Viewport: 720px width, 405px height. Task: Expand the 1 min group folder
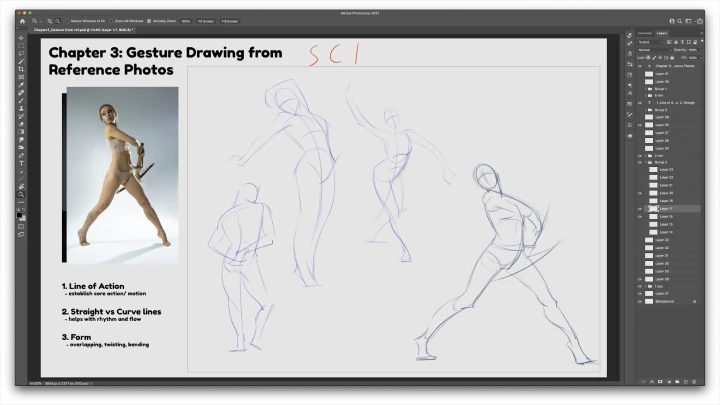[646, 286]
